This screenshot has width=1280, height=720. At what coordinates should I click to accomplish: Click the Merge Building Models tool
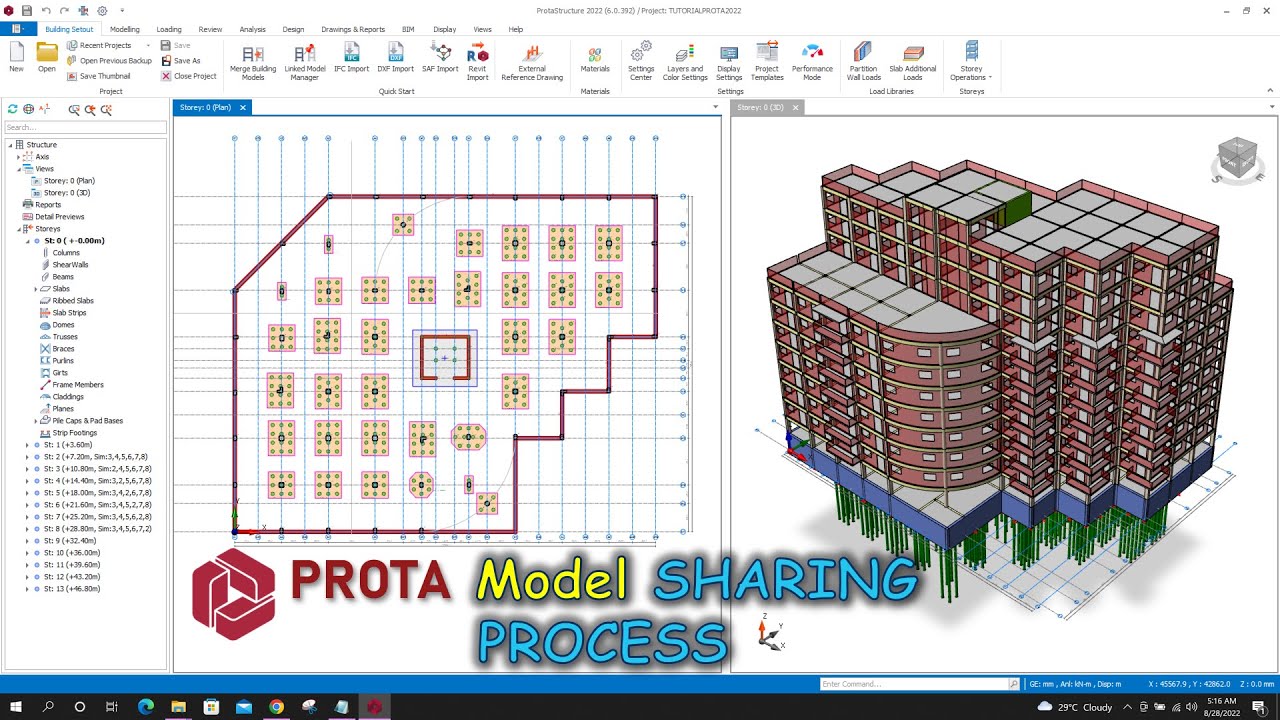(253, 62)
